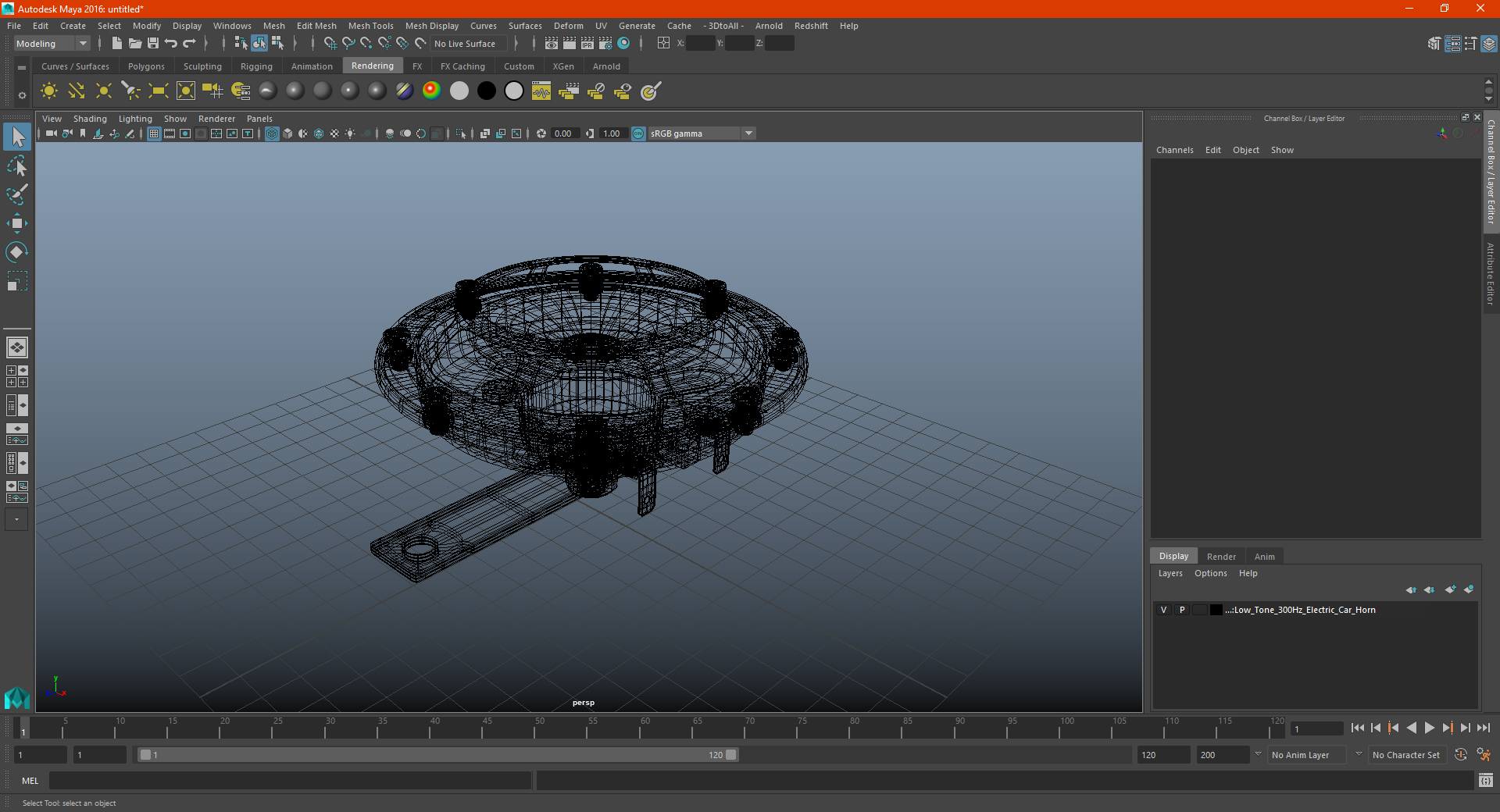Toggle snap to grids
Screen dimensions: 1500x812
coord(330,44)
